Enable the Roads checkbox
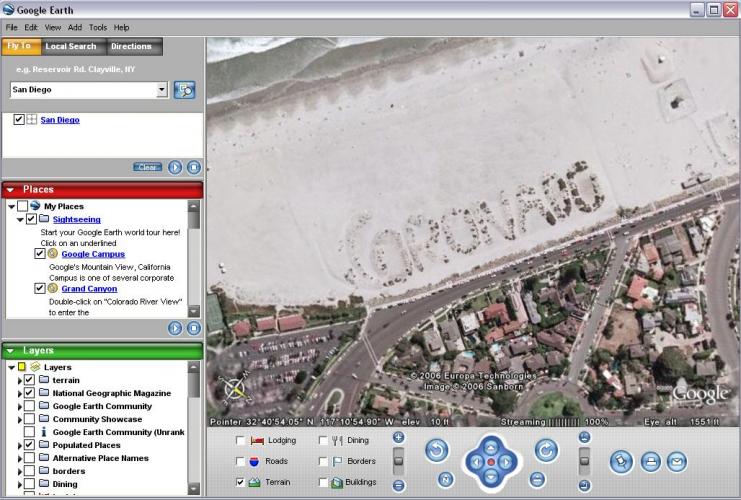Viewport: 741px width, 500px height. (241, 461)
